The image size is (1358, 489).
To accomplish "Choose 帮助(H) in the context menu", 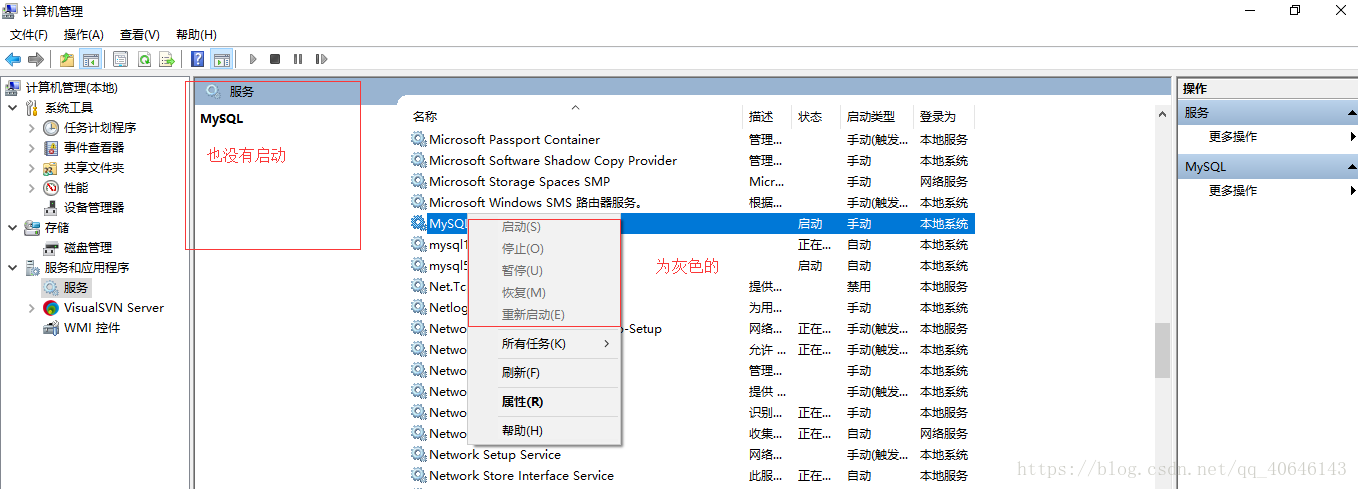I will pyautogui.click(x=544, y=431).
